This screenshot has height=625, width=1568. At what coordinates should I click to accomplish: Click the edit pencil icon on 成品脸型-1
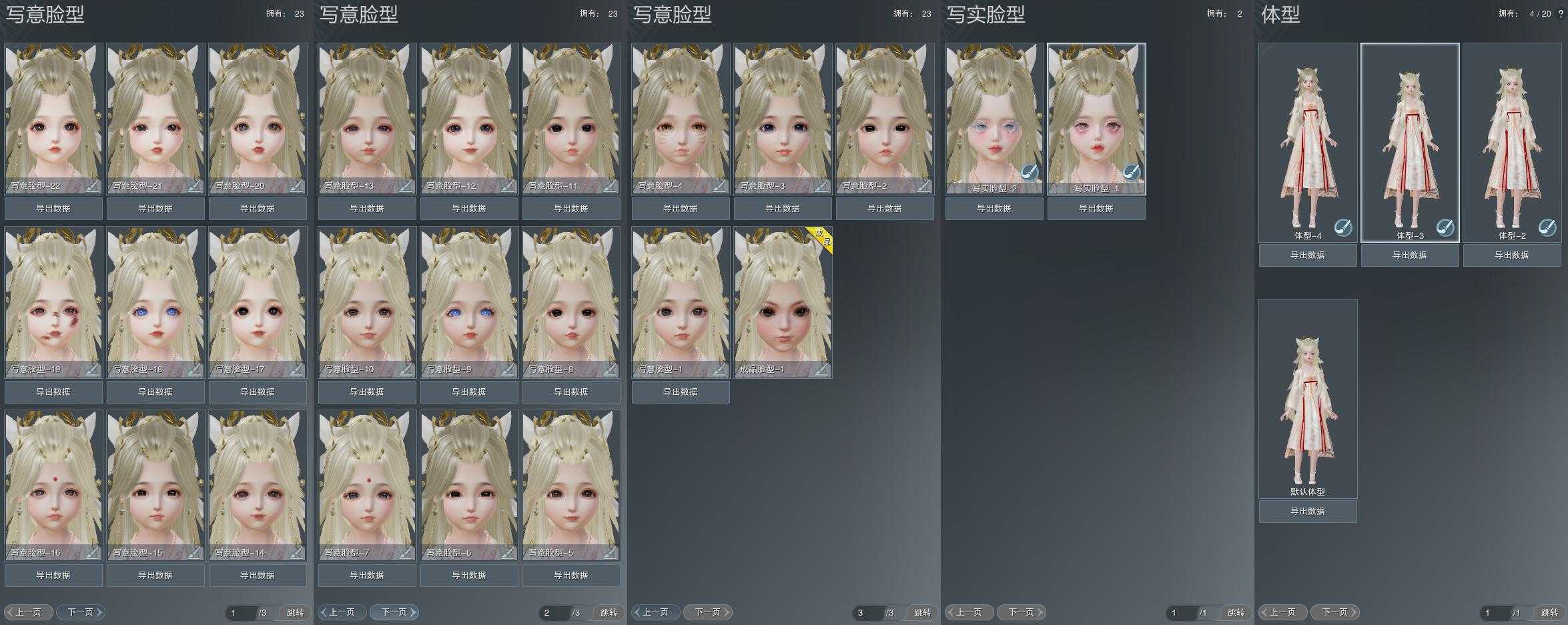[821, 370]
